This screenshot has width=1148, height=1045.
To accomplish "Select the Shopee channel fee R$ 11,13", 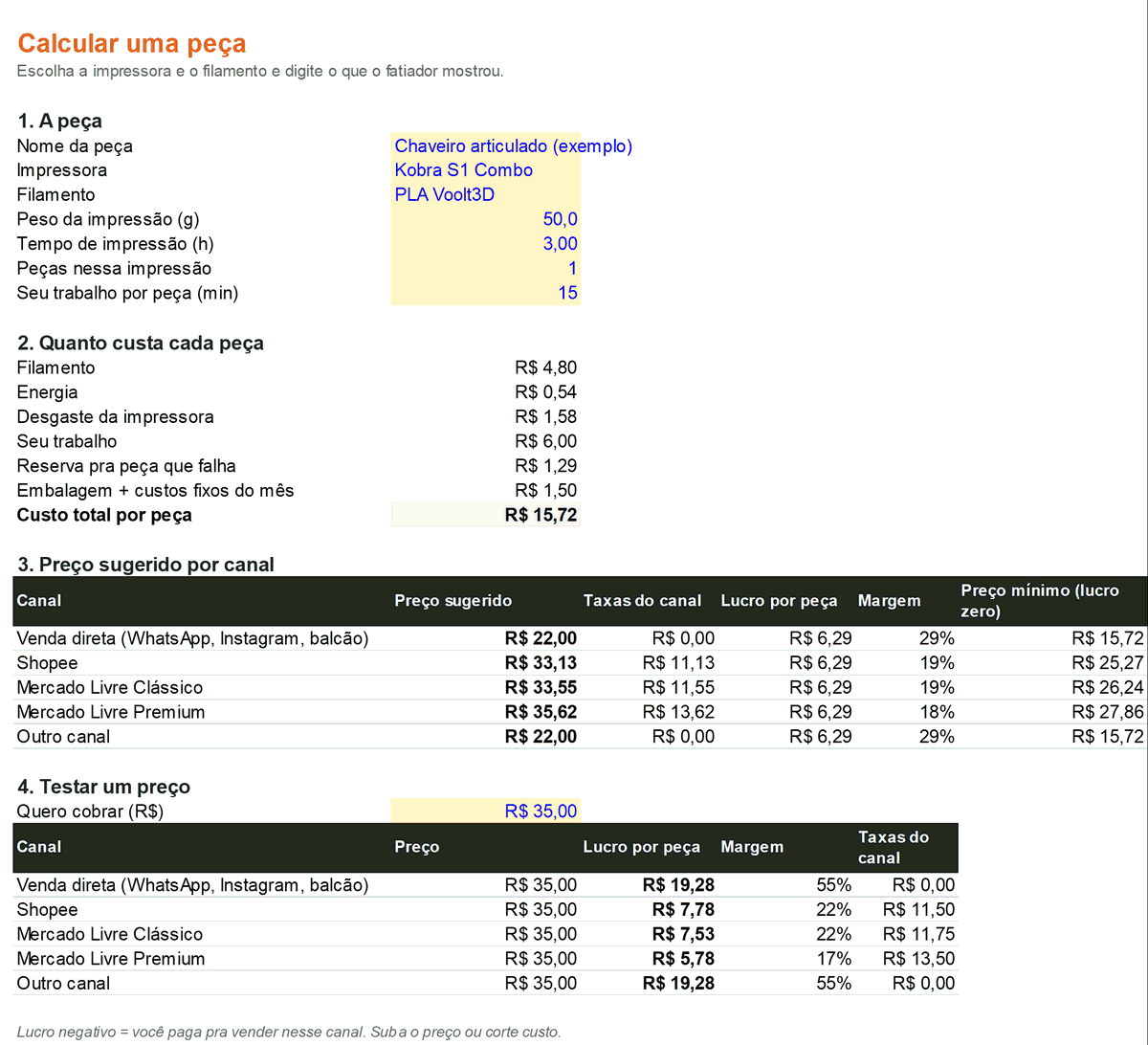I will (678, 663).
